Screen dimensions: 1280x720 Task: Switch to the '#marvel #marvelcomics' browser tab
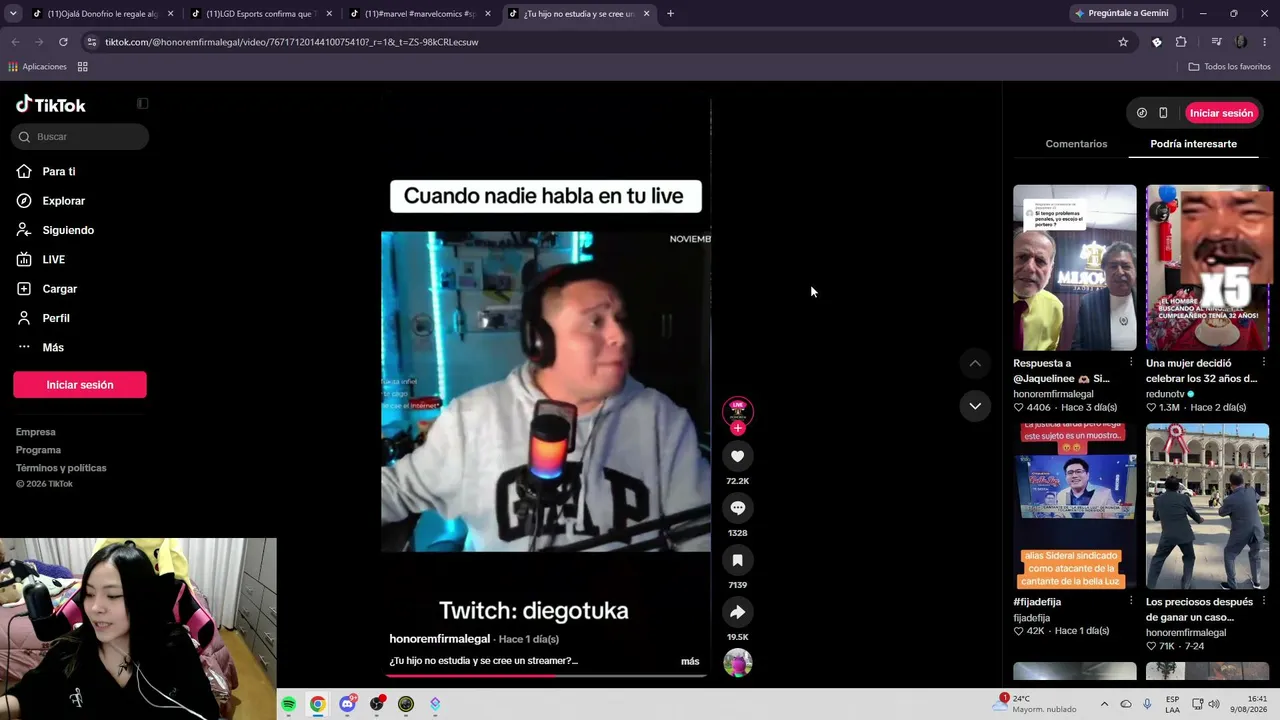(418, 14)
